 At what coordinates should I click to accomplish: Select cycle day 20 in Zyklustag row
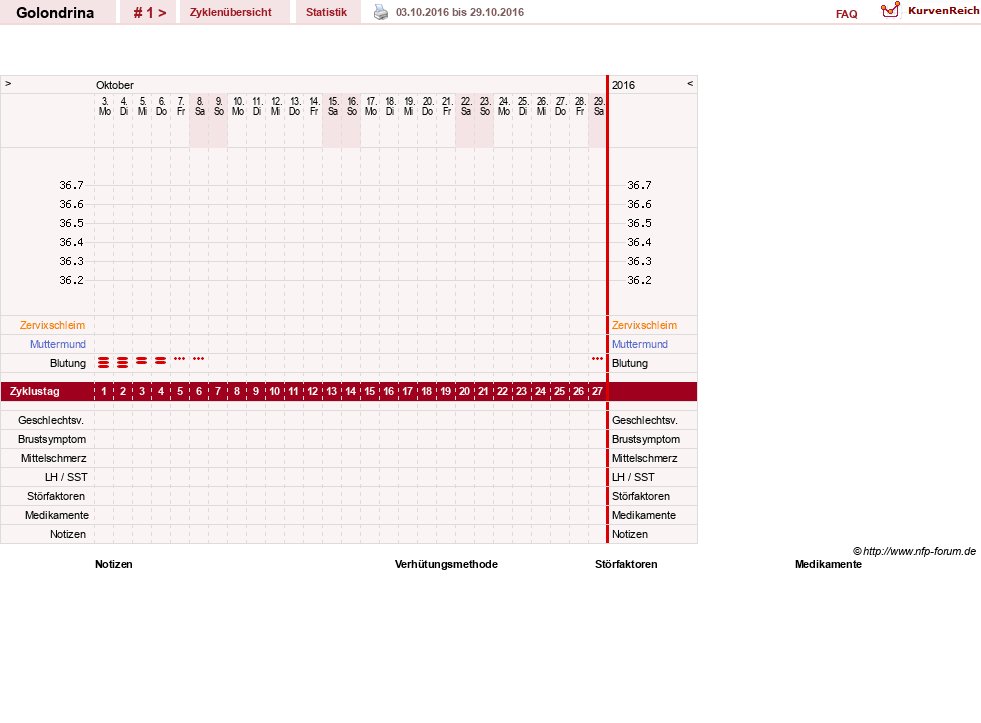click(x=464, y=392)
